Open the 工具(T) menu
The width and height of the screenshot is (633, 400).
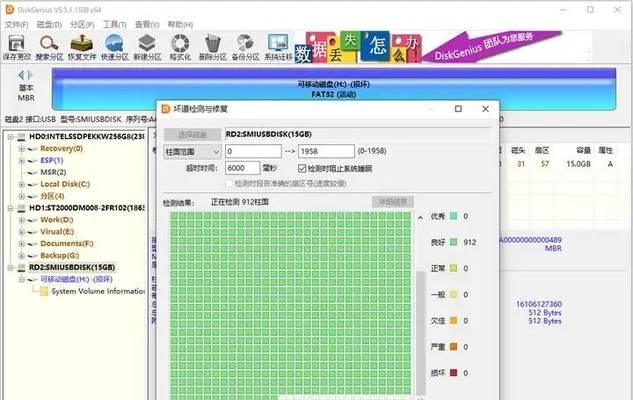click(x=115, y=25)
